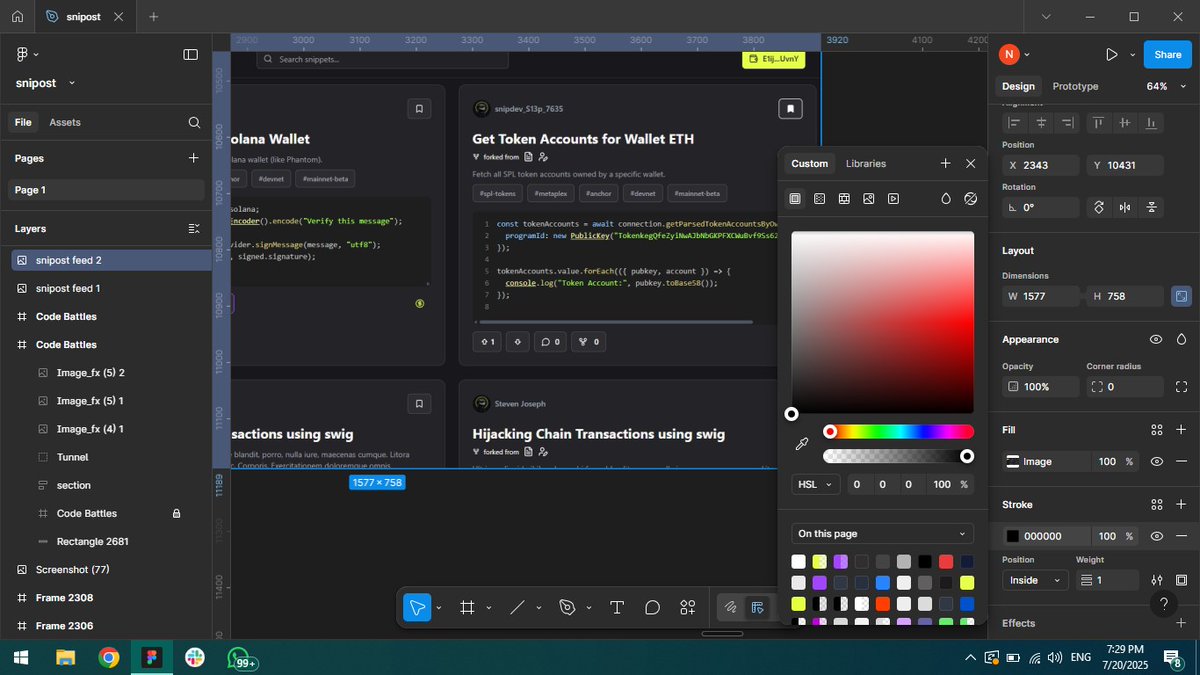1200x675 pixels.
Task: Open the present options chevron
Action: pos(1132,55)
